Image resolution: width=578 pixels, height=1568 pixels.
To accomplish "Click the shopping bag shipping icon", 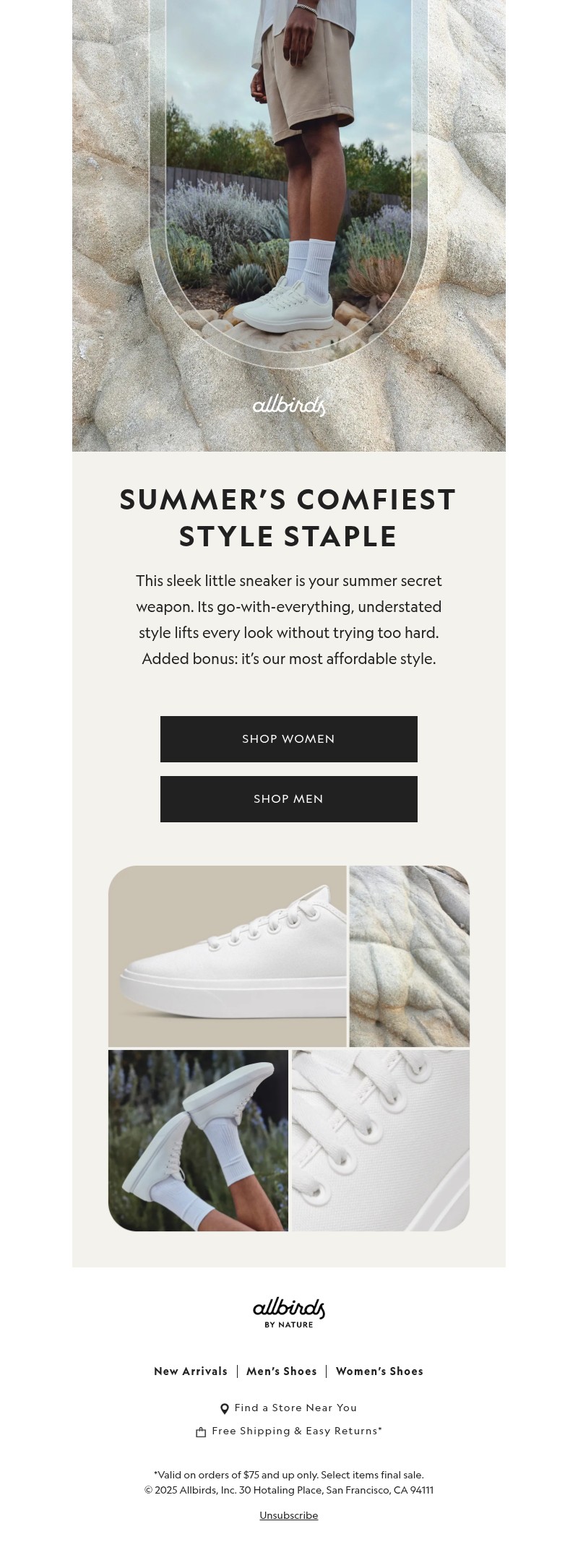I will [201, 1431].
